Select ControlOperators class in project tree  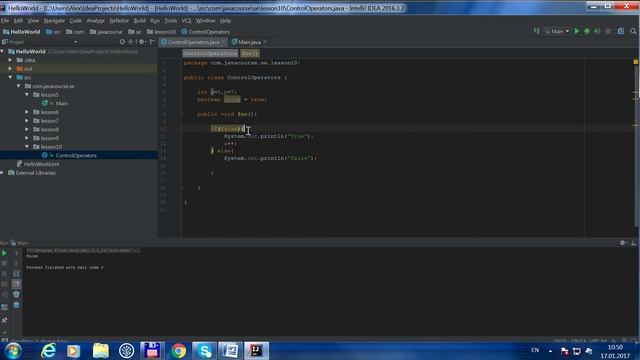(x=76, y=156)
